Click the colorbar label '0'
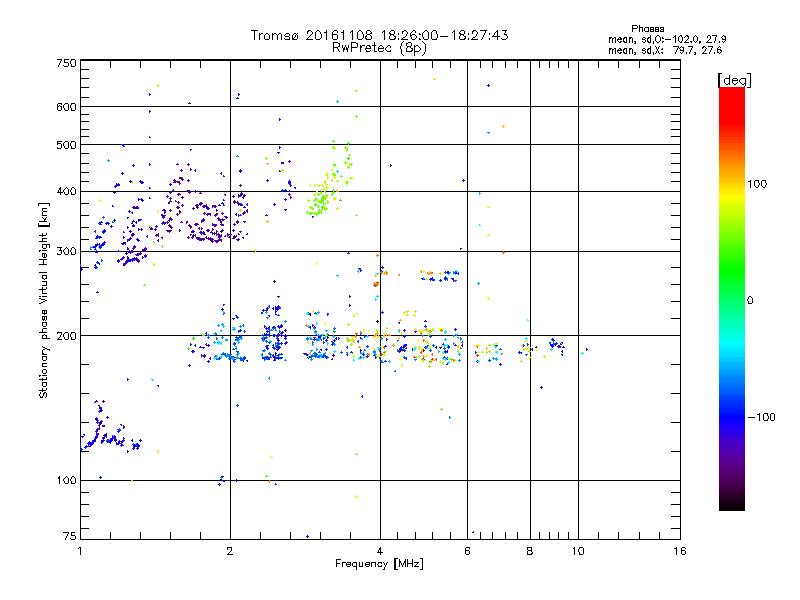Screen dimensions: 800x600 750,301
